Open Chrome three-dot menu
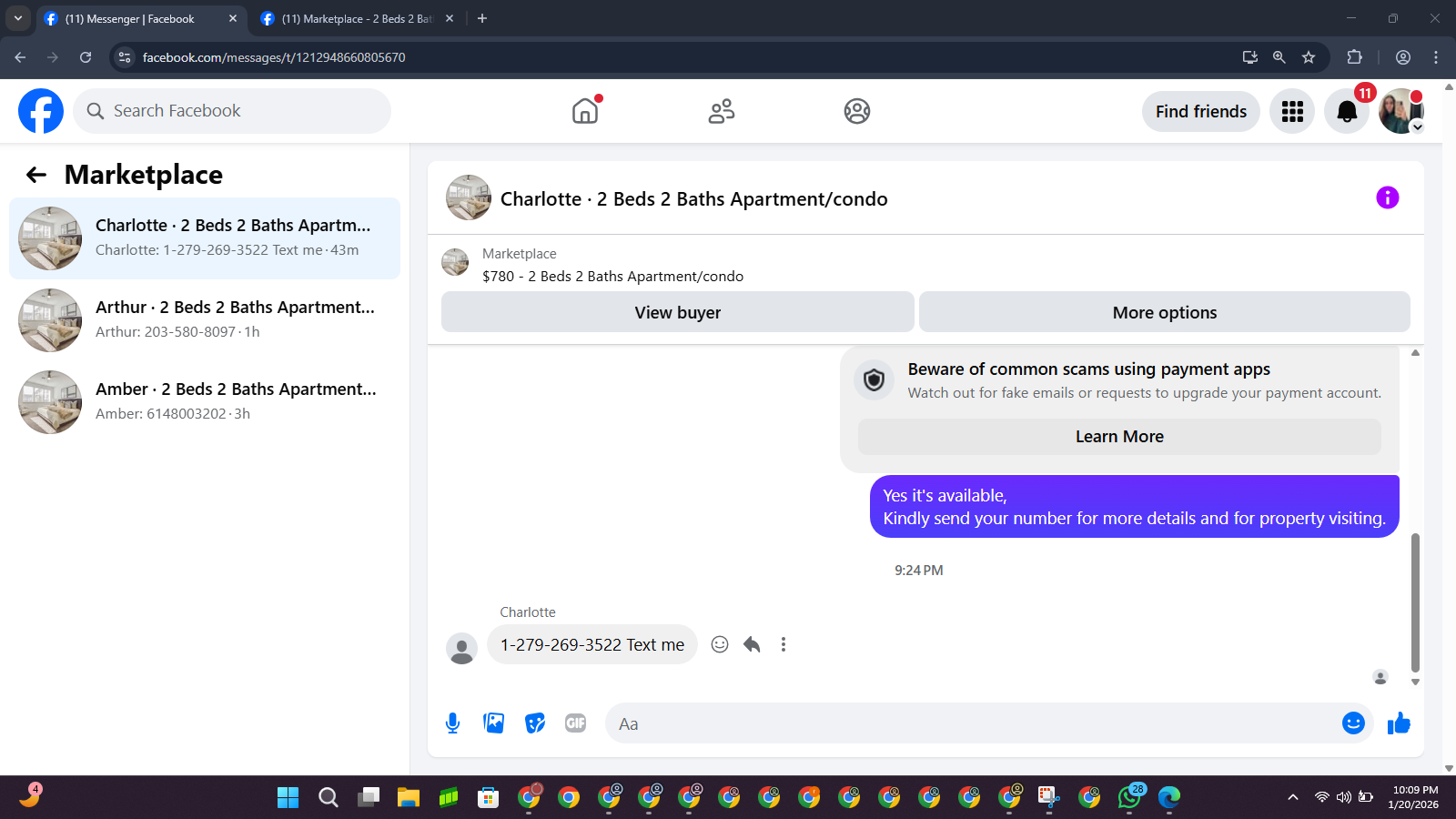The image size is (1456, 819). pos(1436,57)
